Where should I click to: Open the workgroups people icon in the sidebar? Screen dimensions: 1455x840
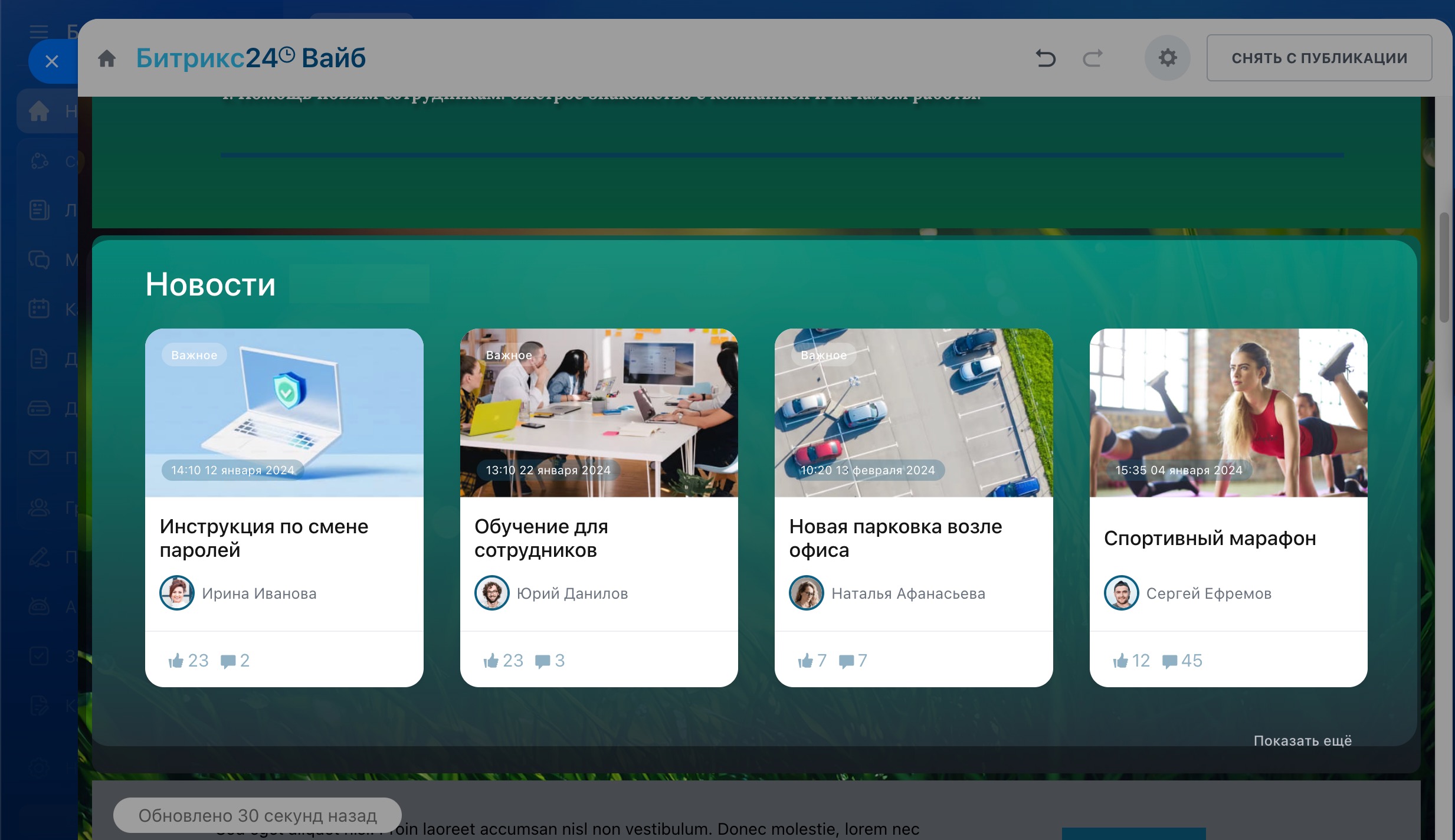tap(39, 507)
